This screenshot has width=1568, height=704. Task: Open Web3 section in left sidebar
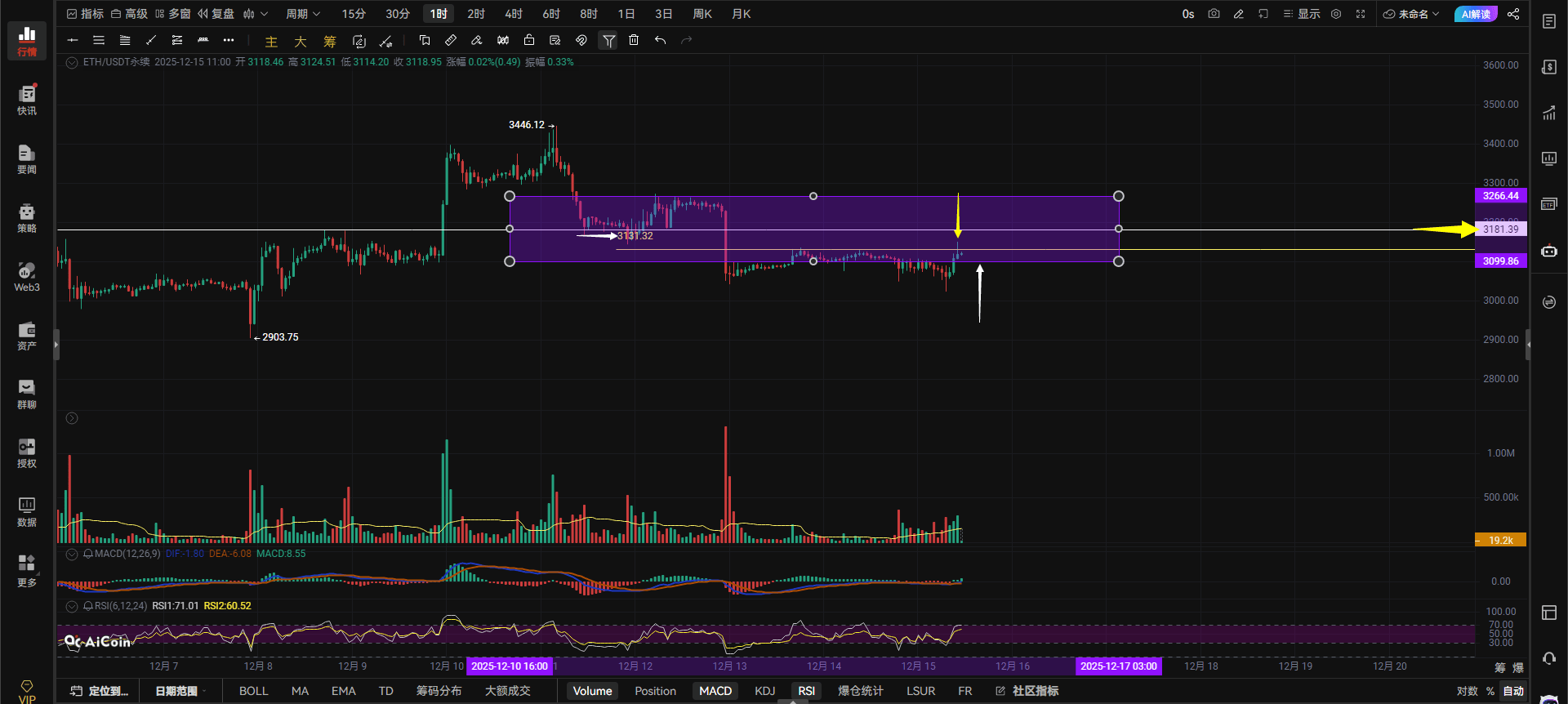click(27, 277)
